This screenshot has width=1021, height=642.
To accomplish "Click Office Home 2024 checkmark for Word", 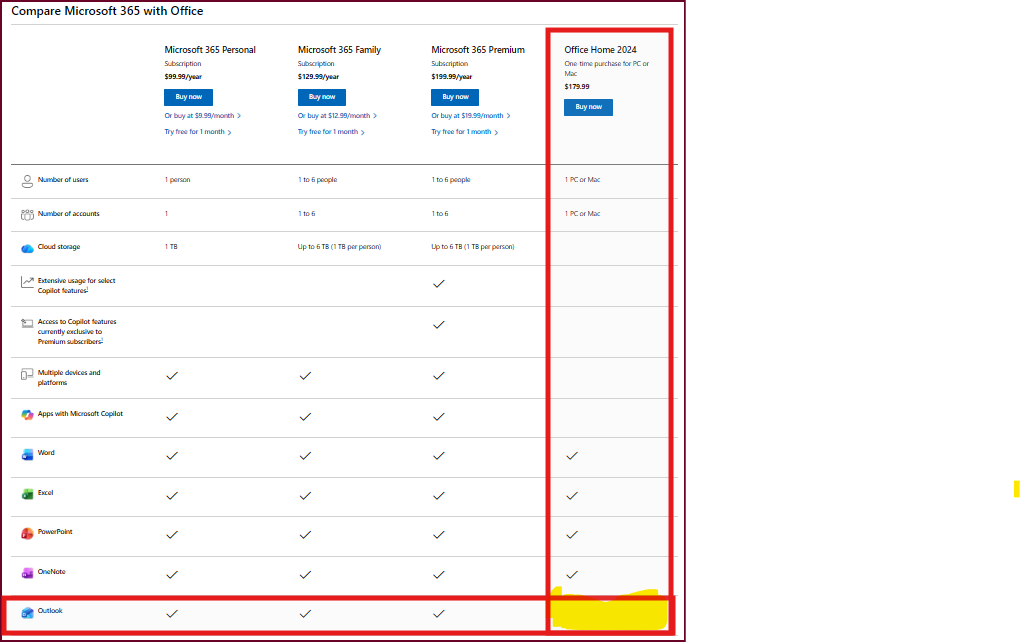I will [x=572, y=456].
